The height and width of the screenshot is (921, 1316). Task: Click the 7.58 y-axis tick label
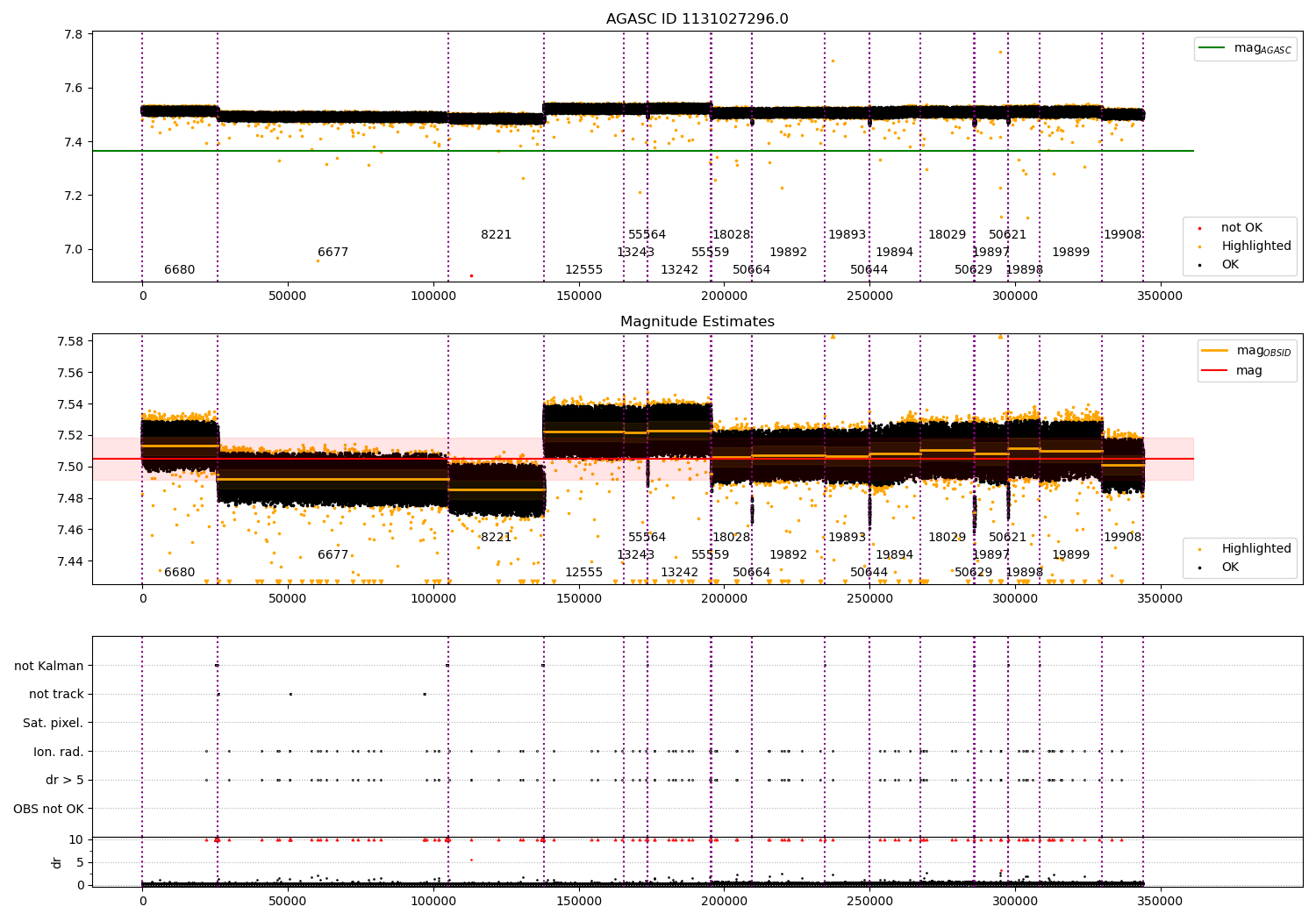[70, 341]
